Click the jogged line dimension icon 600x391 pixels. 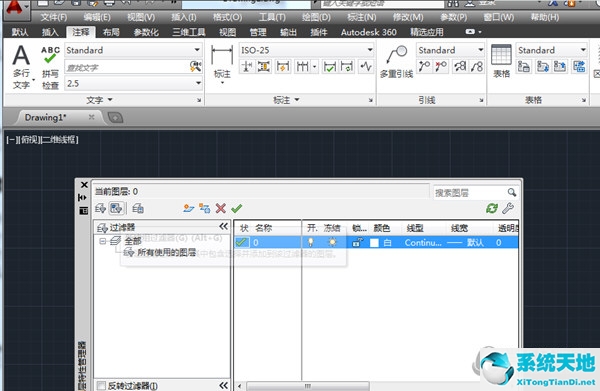coord(366,67)
